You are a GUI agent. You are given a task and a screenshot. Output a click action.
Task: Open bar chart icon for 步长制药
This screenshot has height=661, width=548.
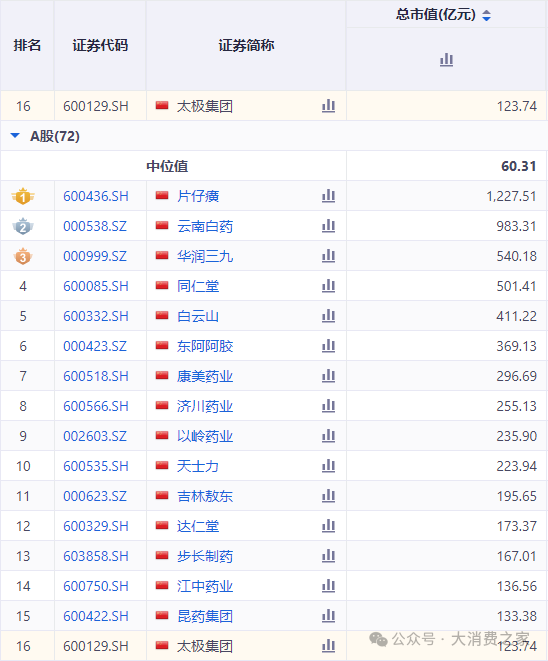click(x=328, y=556)
